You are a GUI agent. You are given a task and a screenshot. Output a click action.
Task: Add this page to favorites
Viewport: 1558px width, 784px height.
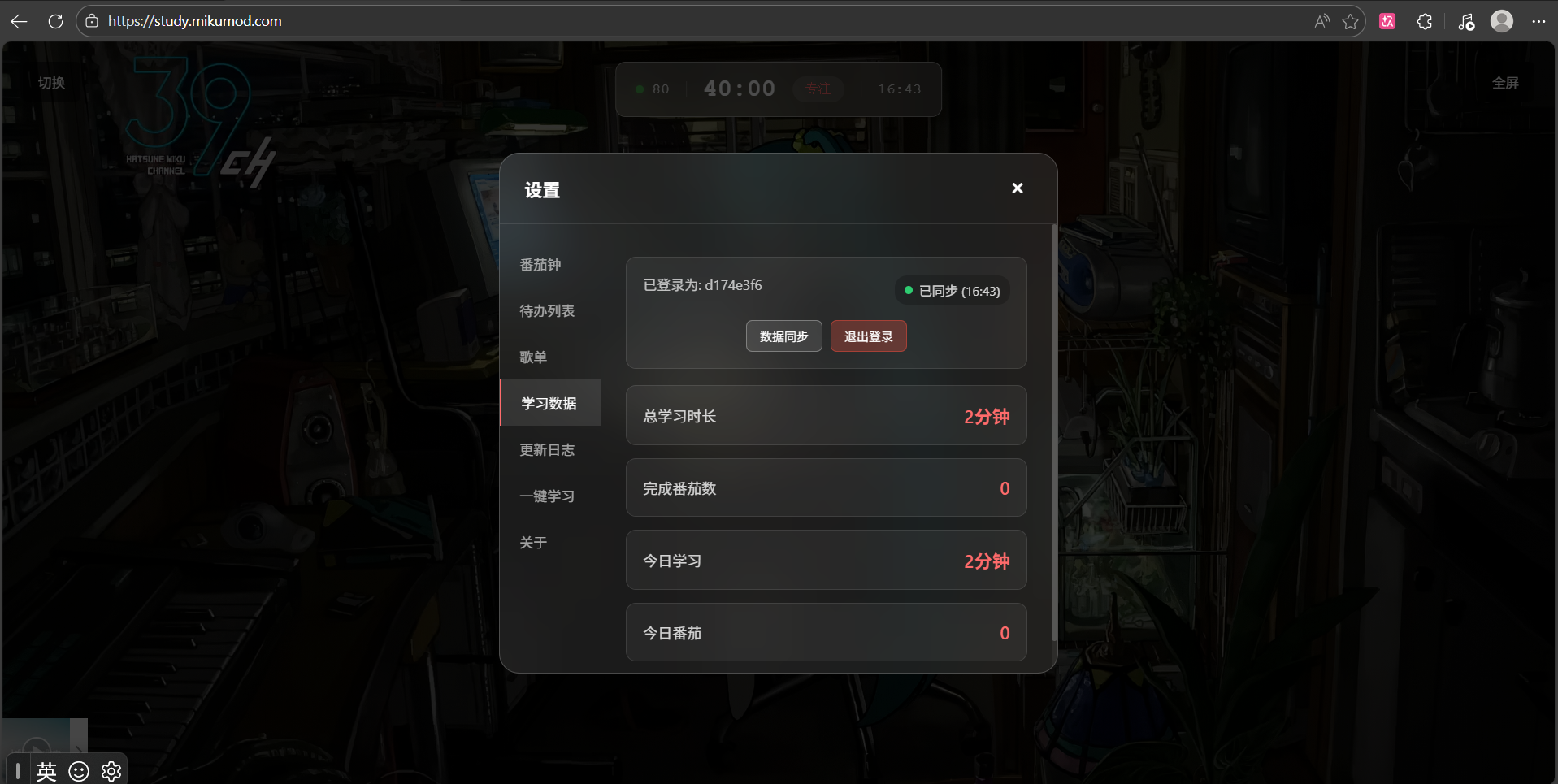(1350, 21)
